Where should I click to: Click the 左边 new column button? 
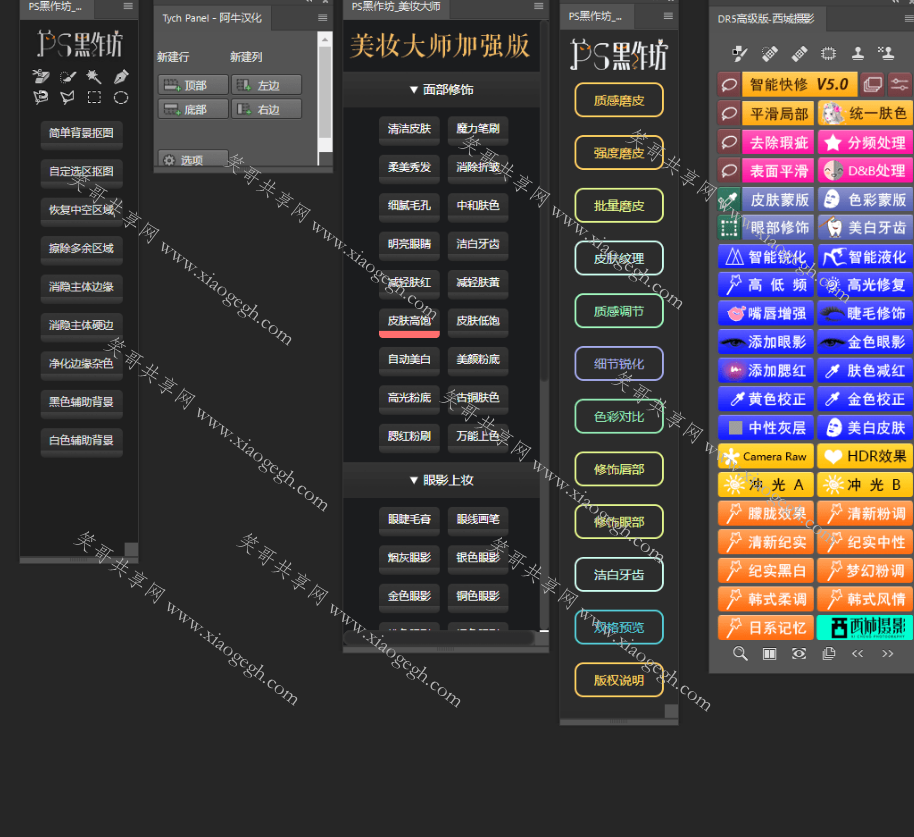(266, 85)
